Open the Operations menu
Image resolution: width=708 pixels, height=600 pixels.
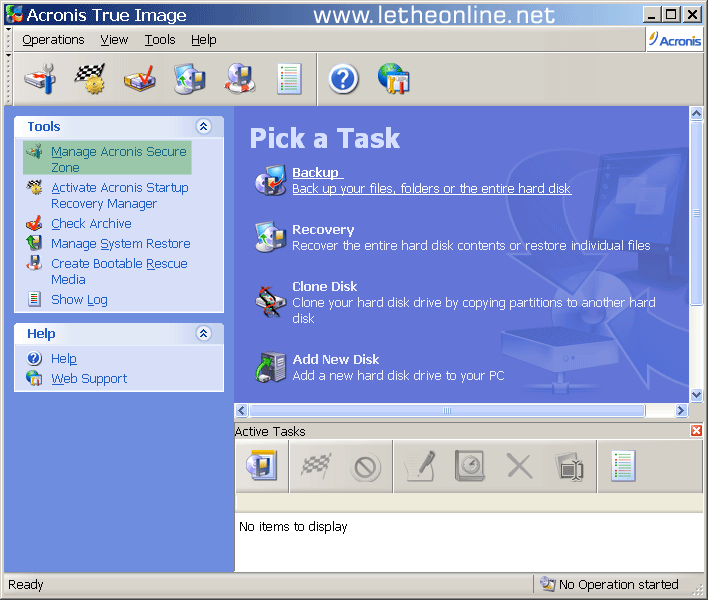[53, 40]
